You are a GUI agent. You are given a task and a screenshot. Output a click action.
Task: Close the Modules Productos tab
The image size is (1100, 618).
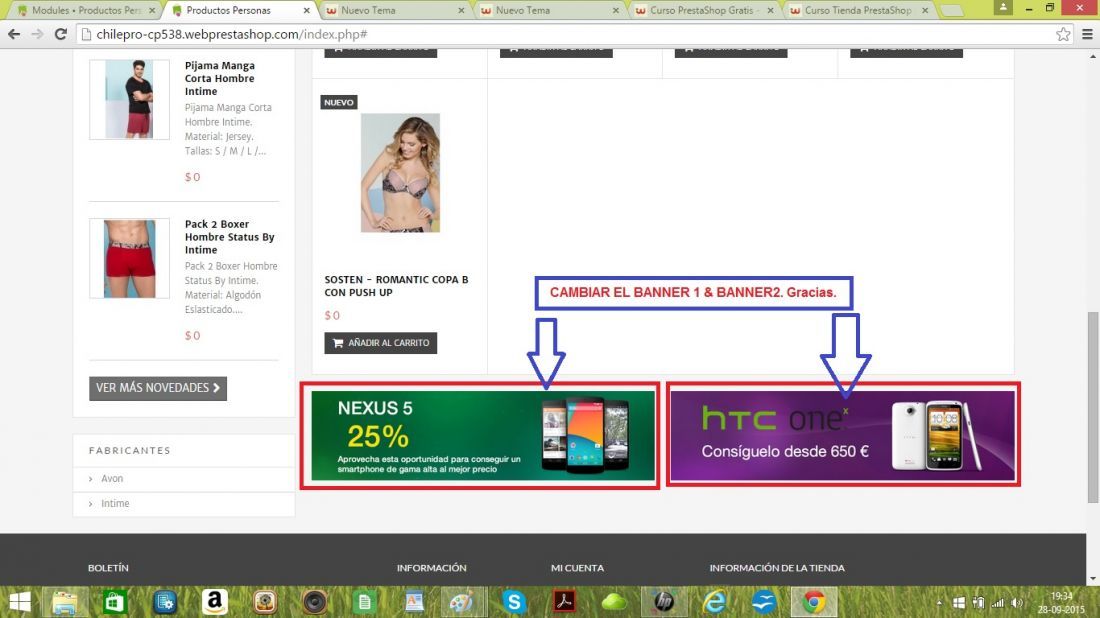coord(152,11)
